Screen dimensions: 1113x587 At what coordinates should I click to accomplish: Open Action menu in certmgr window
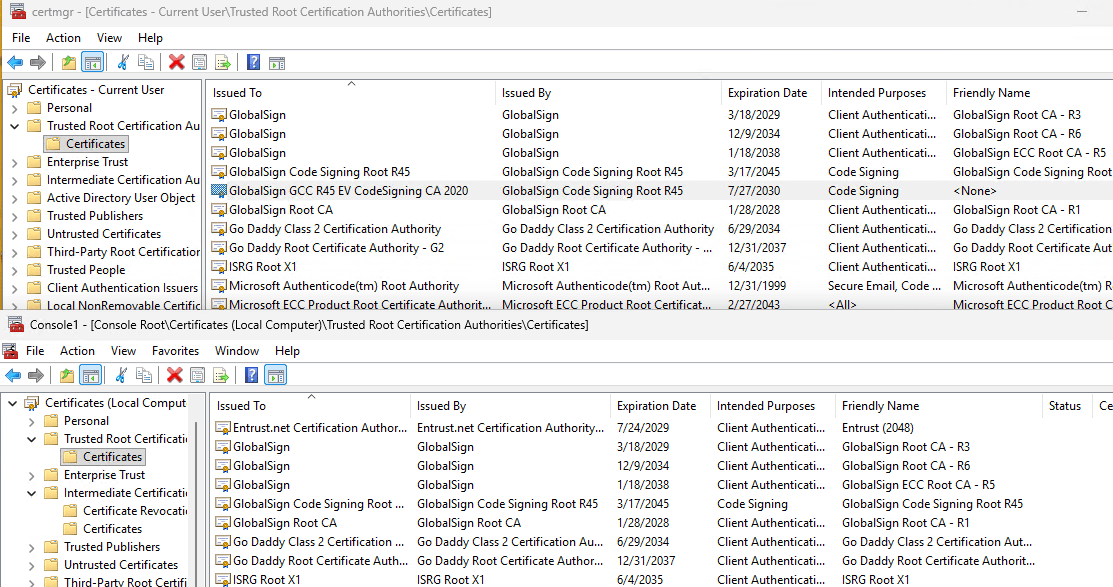click(x=63, y=38)
